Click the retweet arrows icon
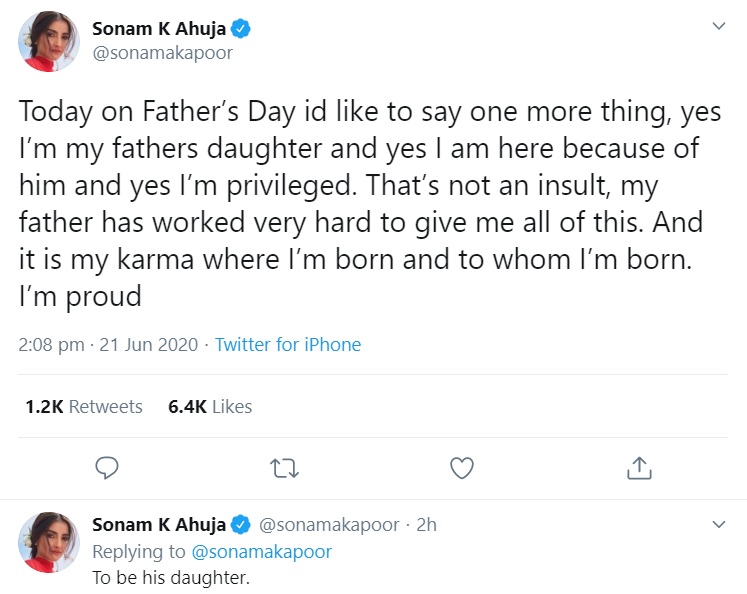Screen dimensions: 747x594 [283, 467]
